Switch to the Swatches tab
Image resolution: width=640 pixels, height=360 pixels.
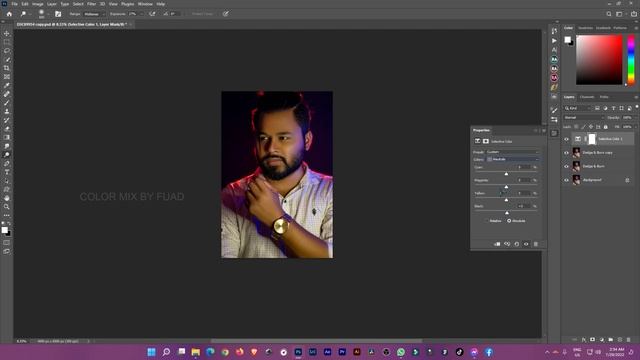585,28
